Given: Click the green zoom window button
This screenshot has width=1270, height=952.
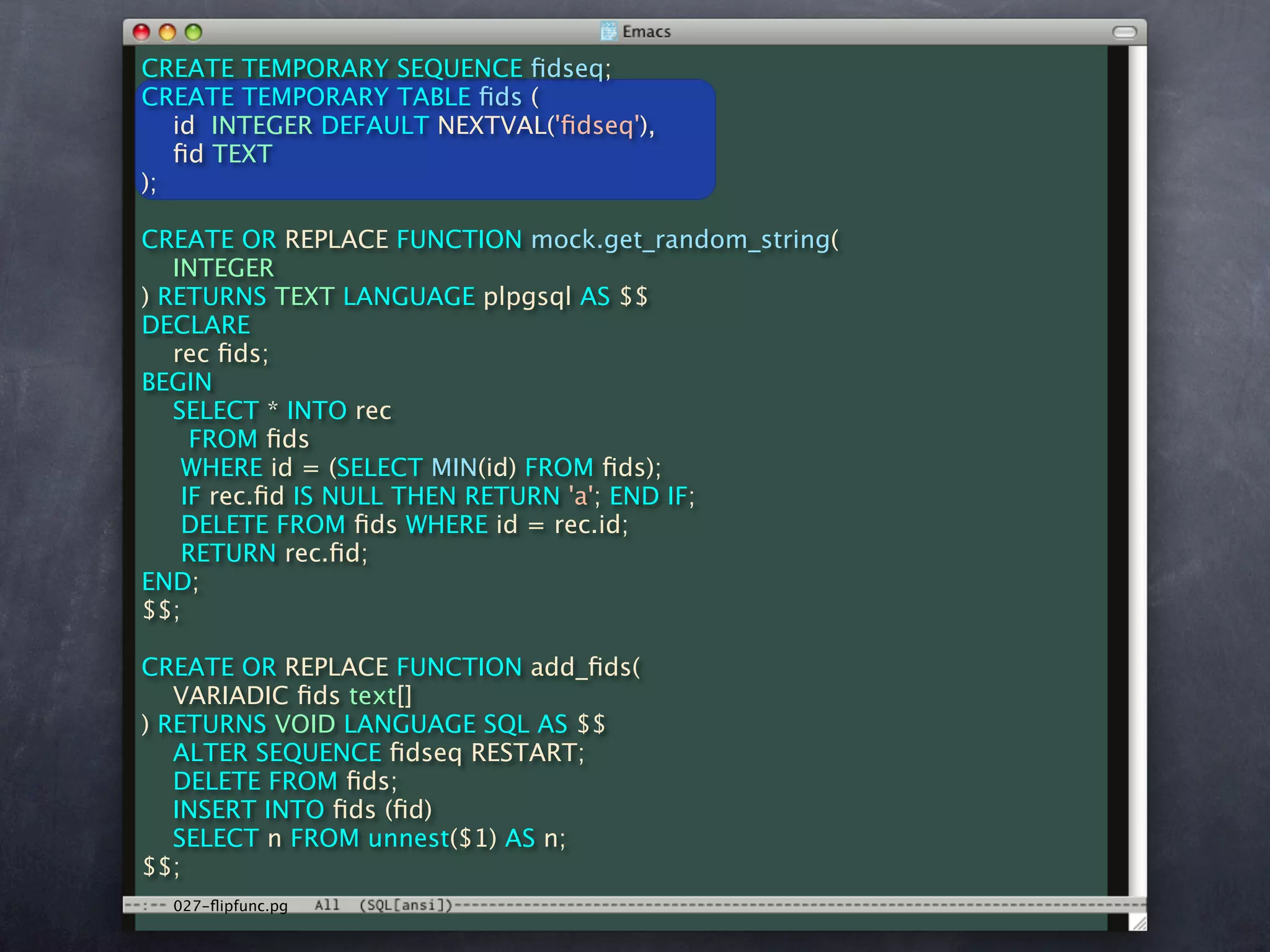Looking at the screenshot, I should pos(193,32).
